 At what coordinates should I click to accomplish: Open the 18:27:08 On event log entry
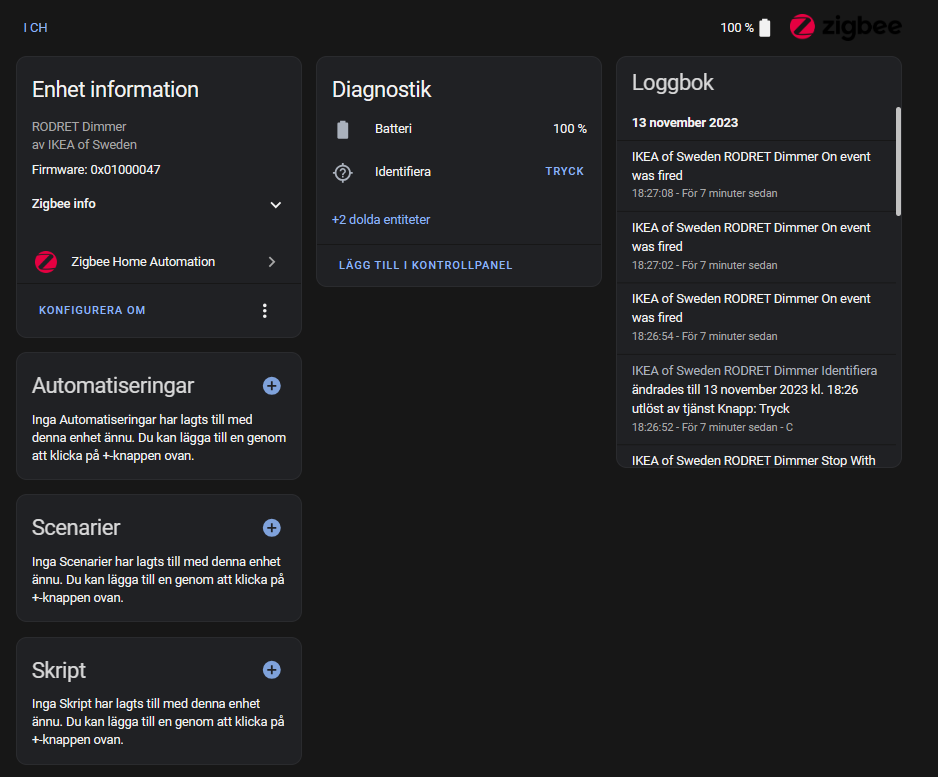[x=756, y=176]
